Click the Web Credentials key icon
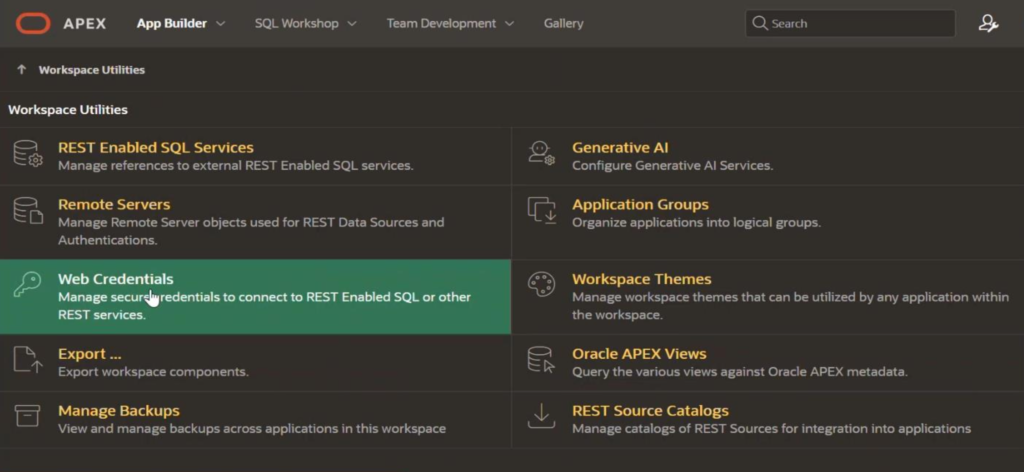This screenshot has height=472, width=1024. coord(27,285)
